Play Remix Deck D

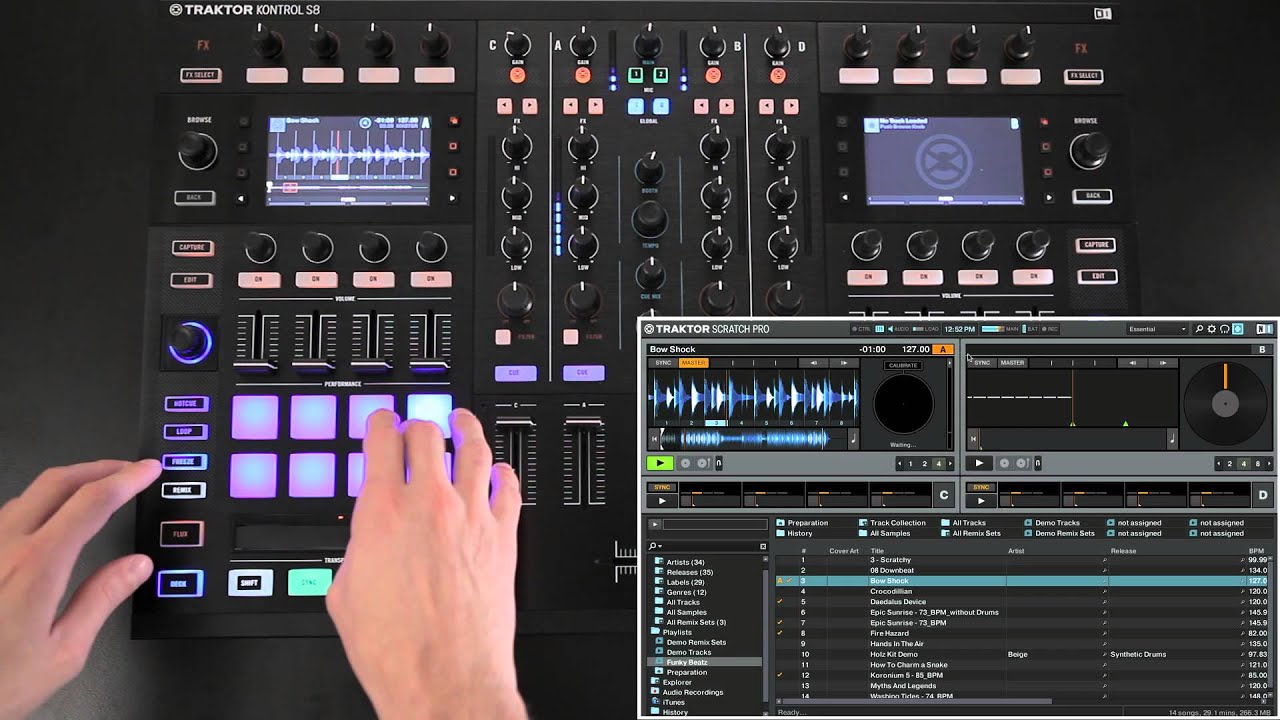[981, 501]
